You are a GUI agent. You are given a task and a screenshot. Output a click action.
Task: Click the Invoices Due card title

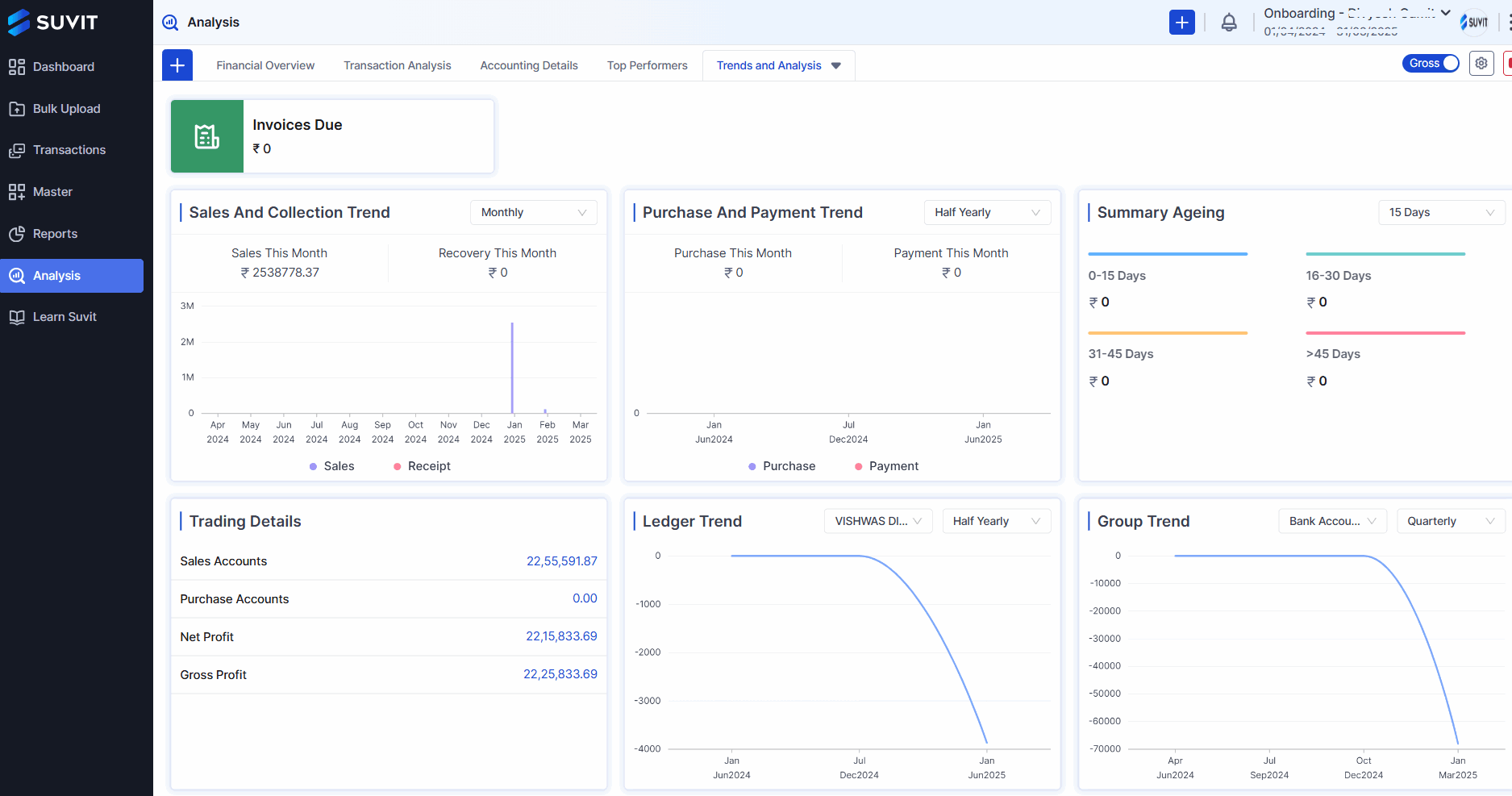[298, 125]
